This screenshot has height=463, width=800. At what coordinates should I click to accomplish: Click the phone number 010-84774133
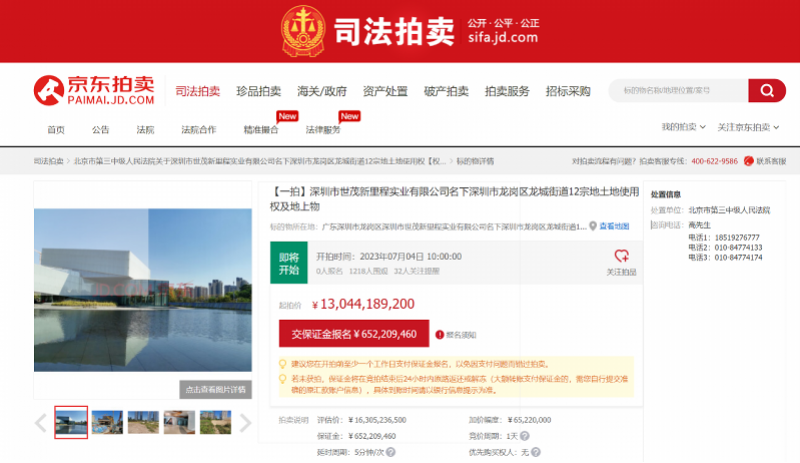point(738,248)
